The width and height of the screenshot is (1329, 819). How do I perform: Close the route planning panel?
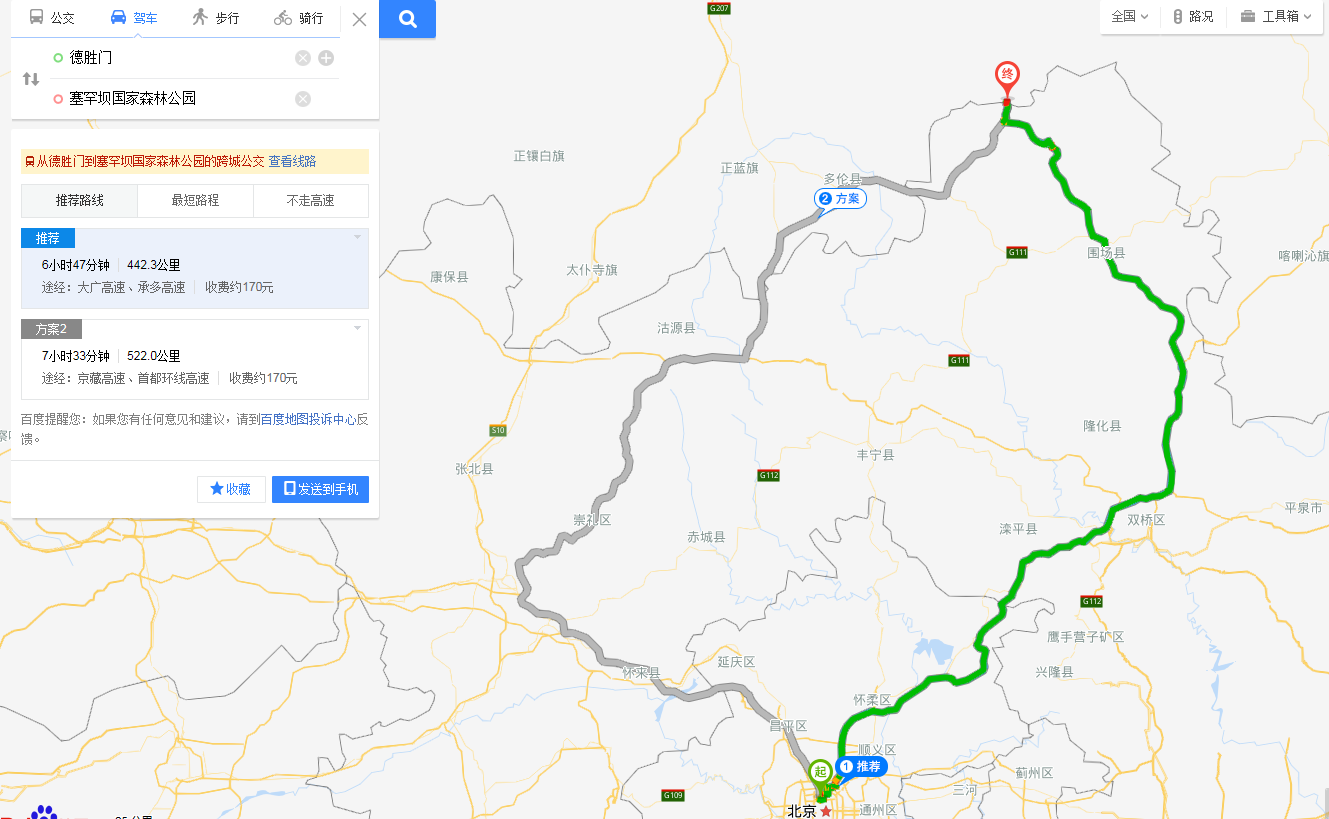click(x=360, y=19)
